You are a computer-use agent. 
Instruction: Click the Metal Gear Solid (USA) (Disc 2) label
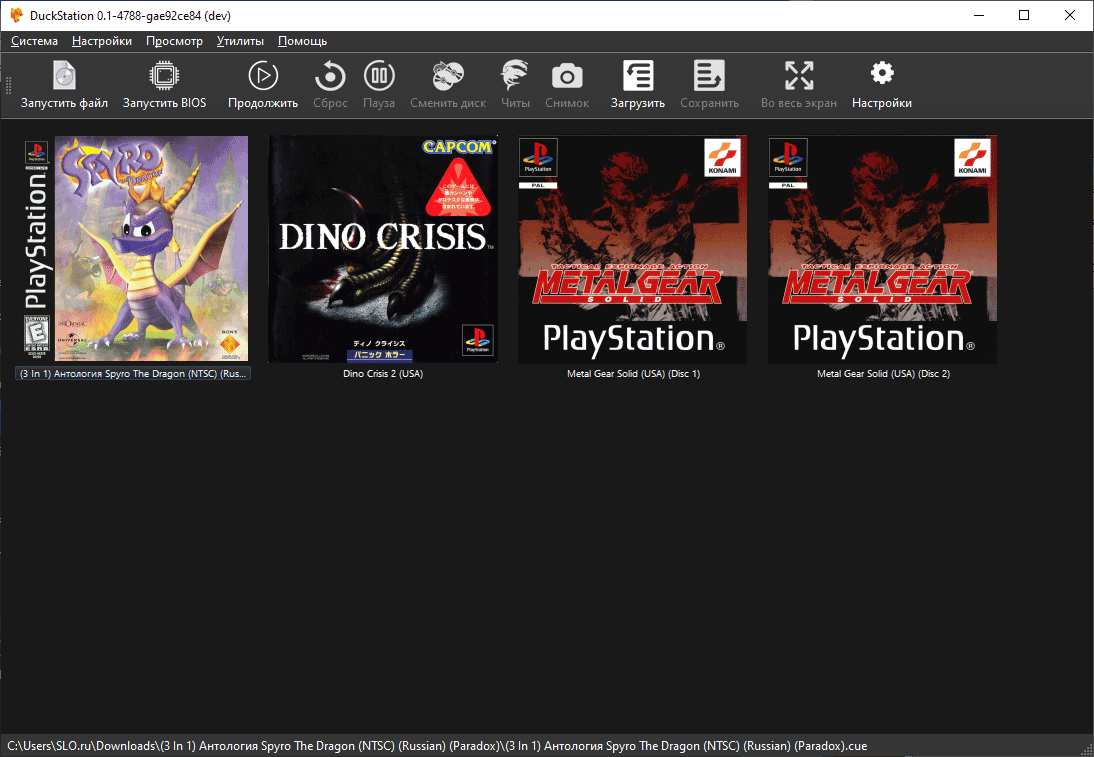pyautogui.click(x=883, y=373)
